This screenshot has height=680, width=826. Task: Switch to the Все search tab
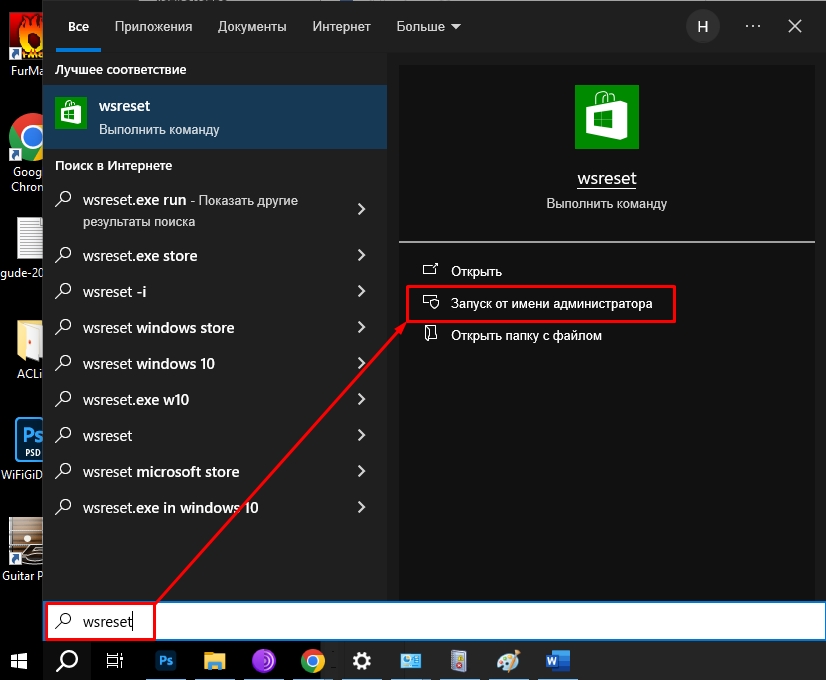coord(78,26)
